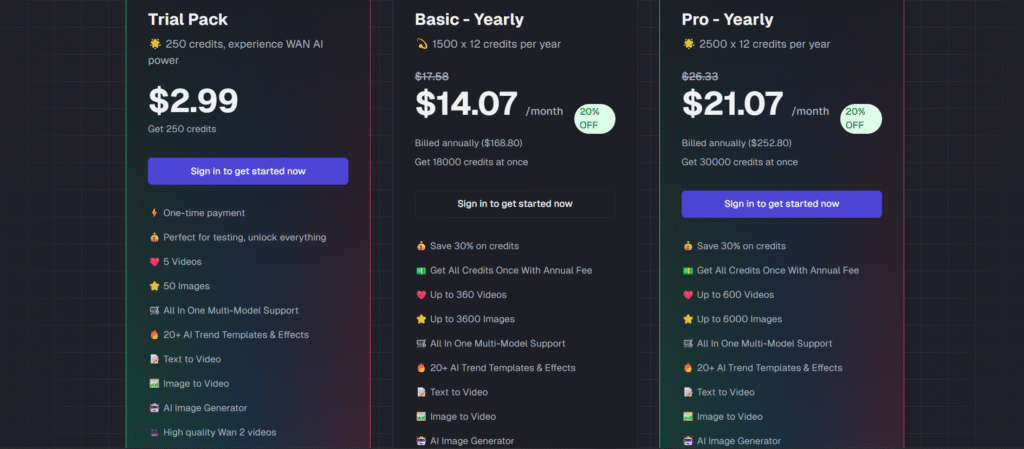Viewport: 1024px width, 449px height.
Task: Click the 20% OFF badge beside $21.07
Action: click(861, 119)
